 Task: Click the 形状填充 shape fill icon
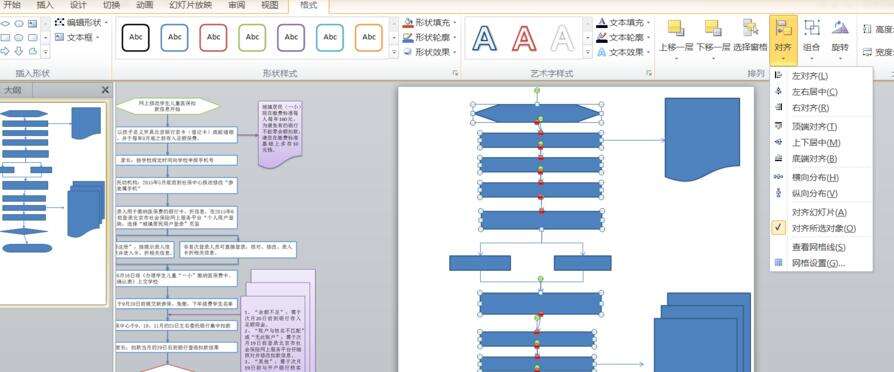click(x=408, y=22)
